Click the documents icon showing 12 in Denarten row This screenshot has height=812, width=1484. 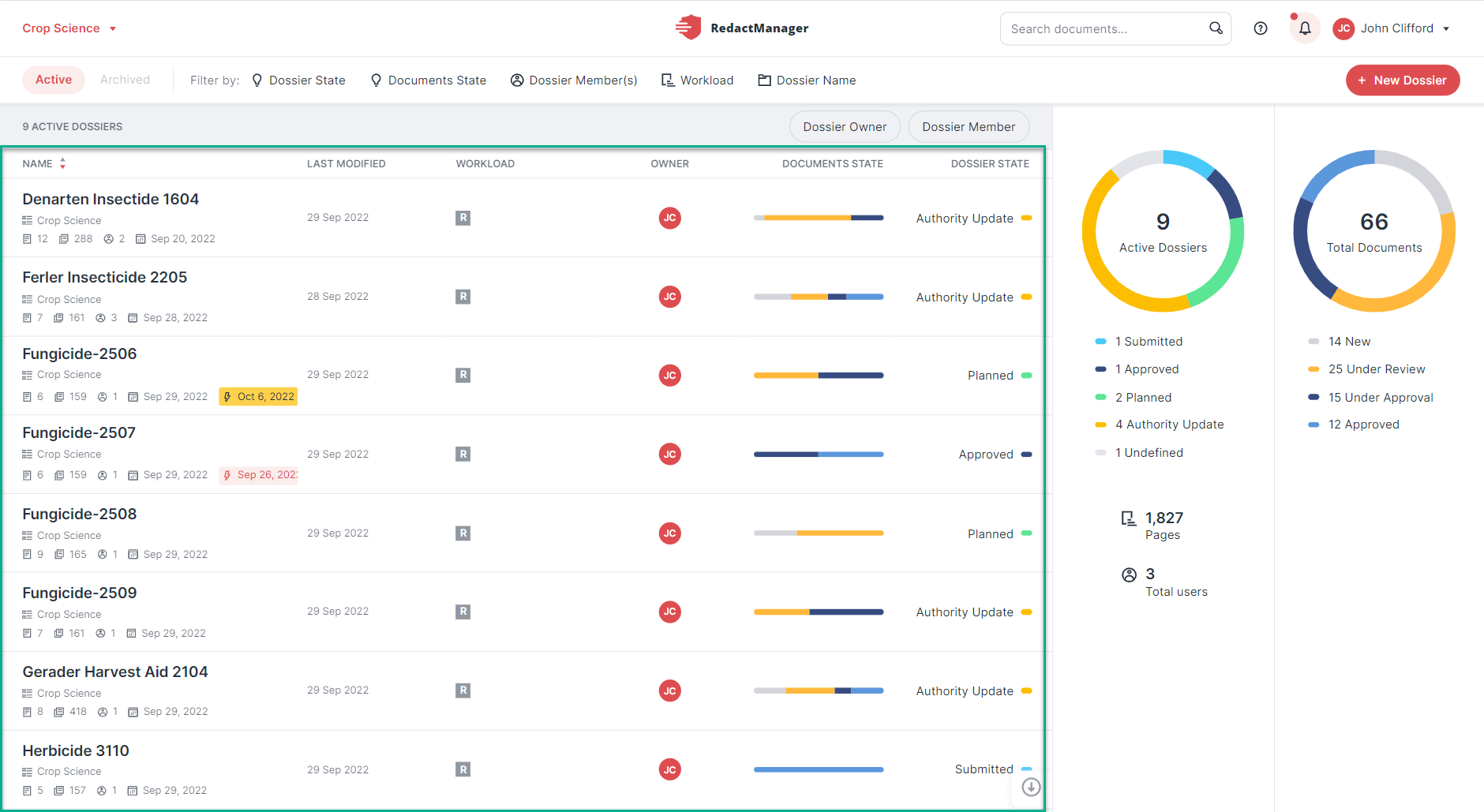pyautogui.click(x=27, y=239)
